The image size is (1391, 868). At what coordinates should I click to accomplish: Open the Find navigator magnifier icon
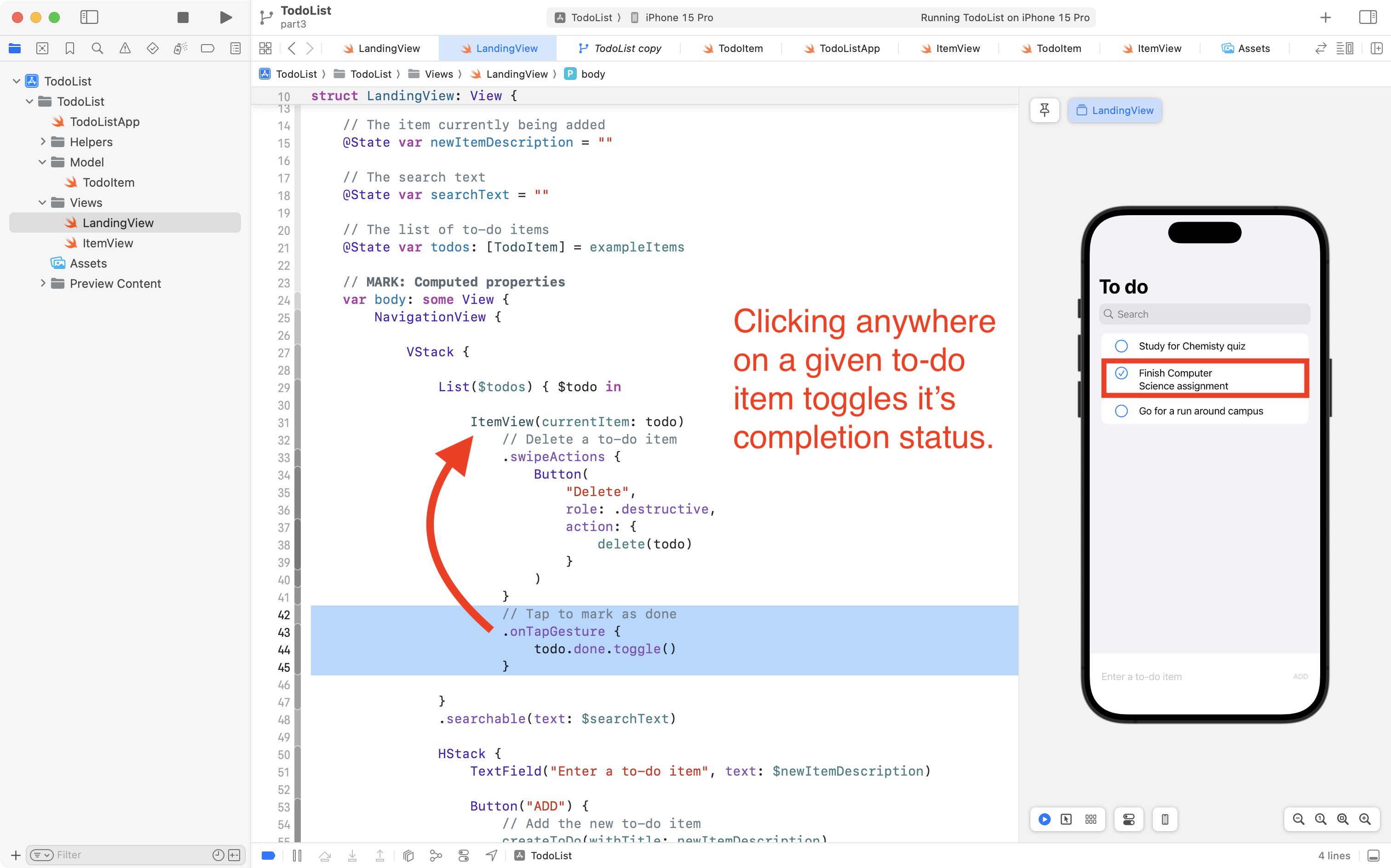pyautogui.click(x=97, y=49)
